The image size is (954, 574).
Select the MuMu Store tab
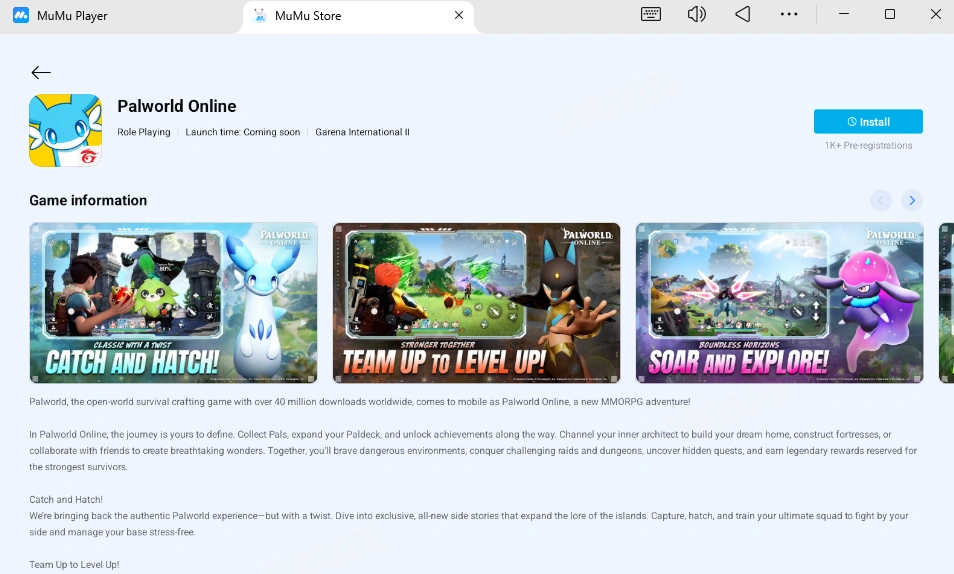click(x=358, y=16)
